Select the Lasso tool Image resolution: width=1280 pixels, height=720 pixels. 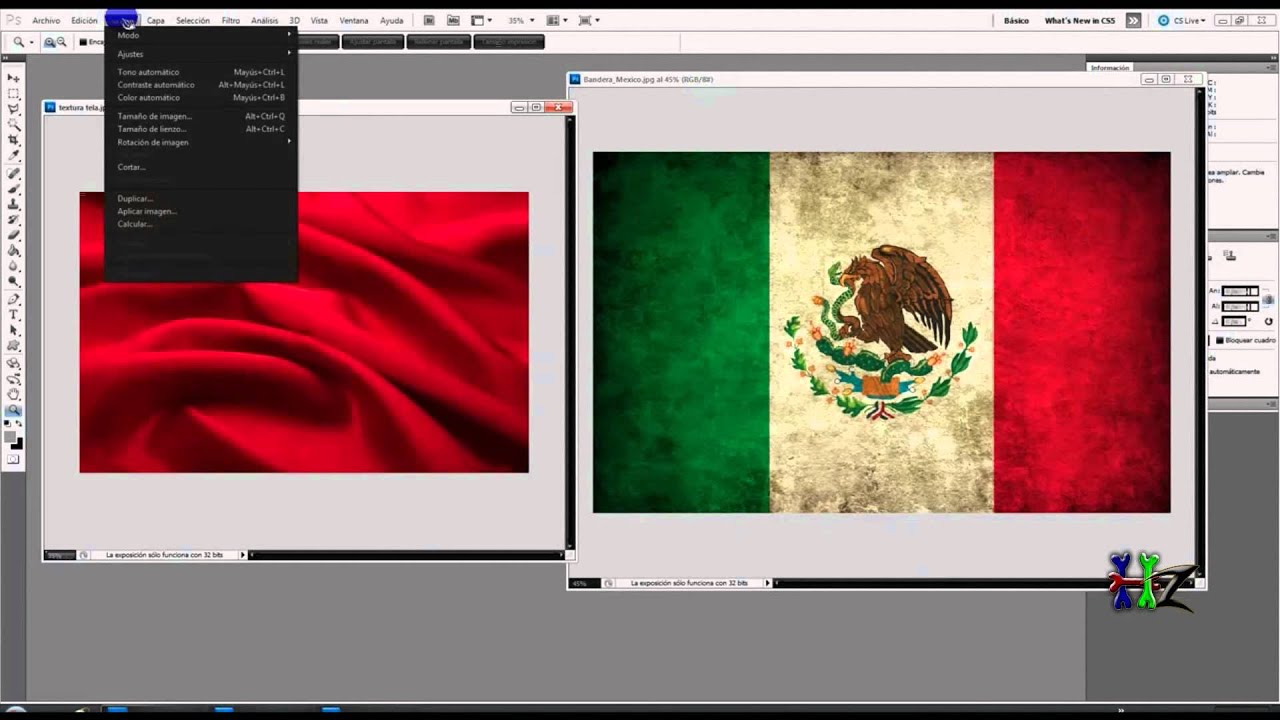[14, 108]
